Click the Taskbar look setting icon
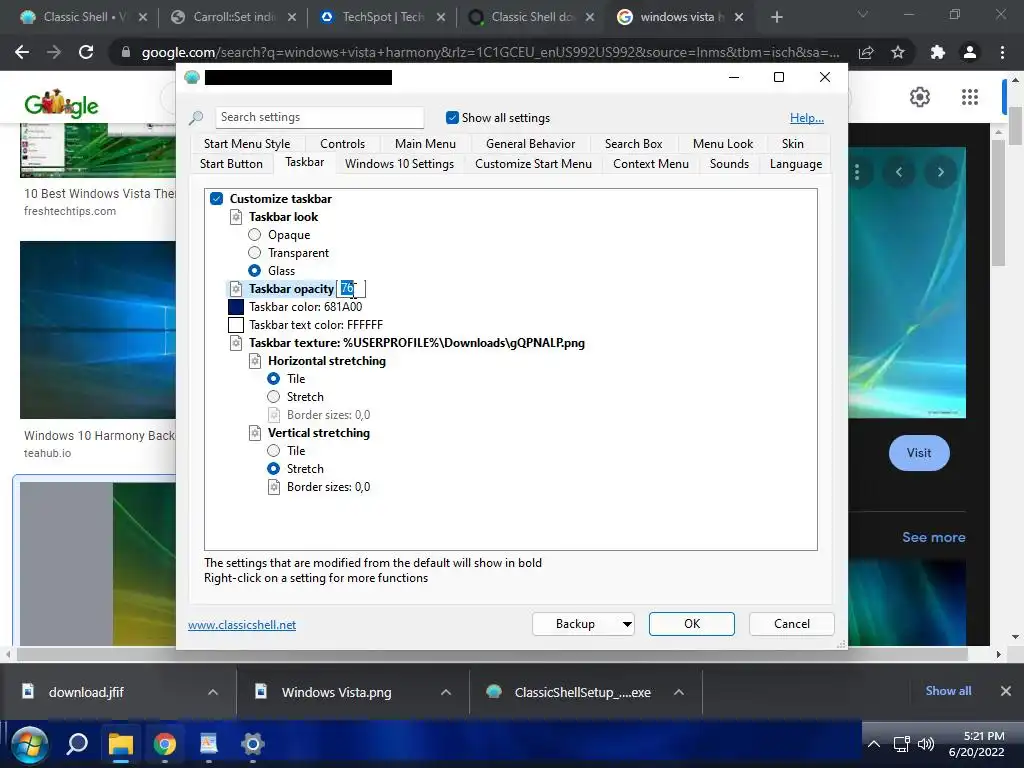The height and width of the screenshot is (768, 1024). (236, 217)
